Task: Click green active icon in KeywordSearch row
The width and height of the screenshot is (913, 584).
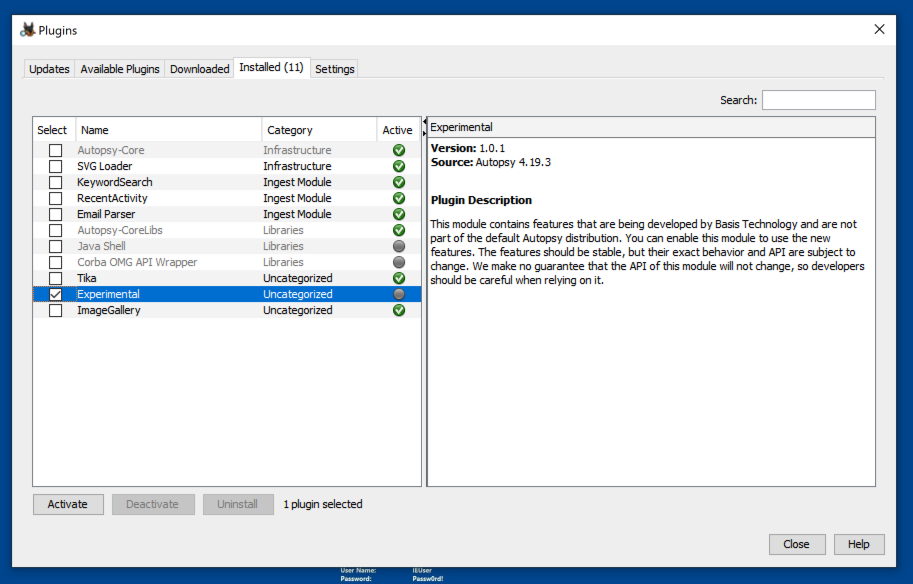Action: (399, 182)
